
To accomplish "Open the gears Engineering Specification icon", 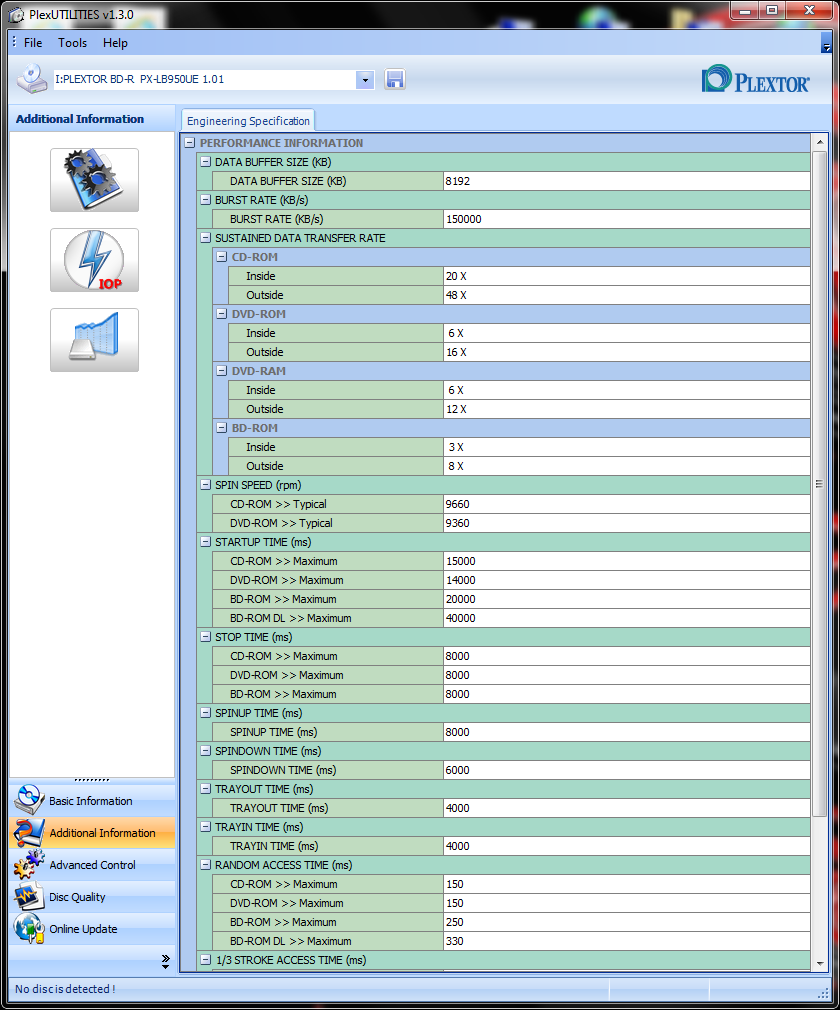I will click(x=94, y=180).
